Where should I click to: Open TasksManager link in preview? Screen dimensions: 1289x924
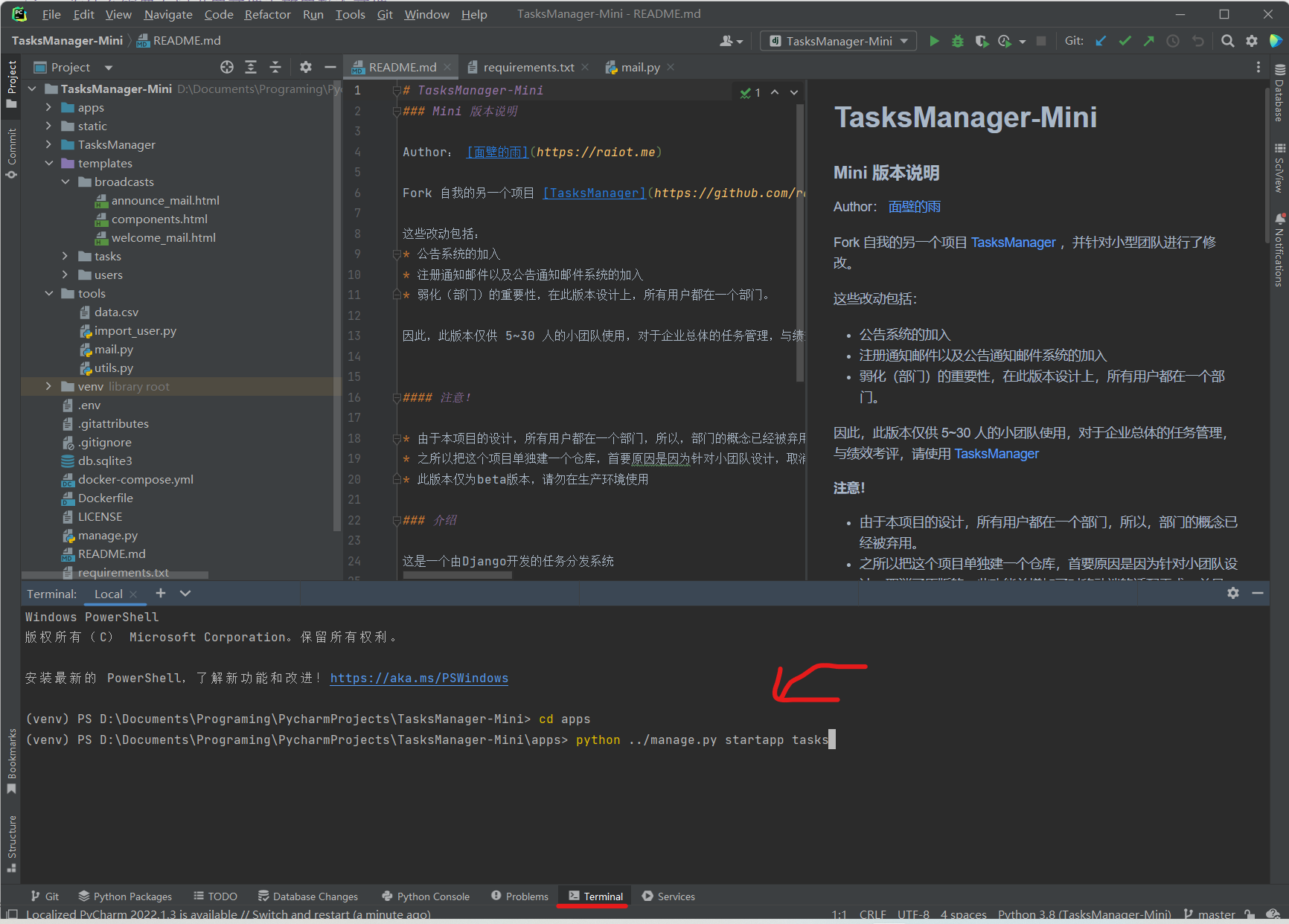point(1013,243)
